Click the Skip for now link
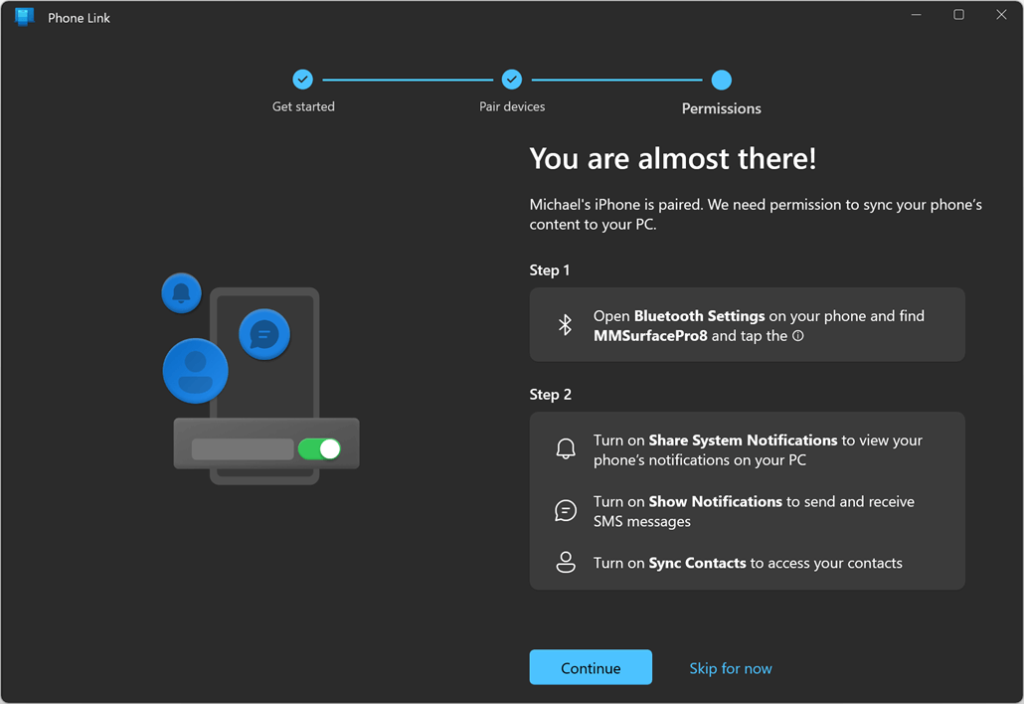Screen dimensions: 1024x704 click(x=730, y=668)
